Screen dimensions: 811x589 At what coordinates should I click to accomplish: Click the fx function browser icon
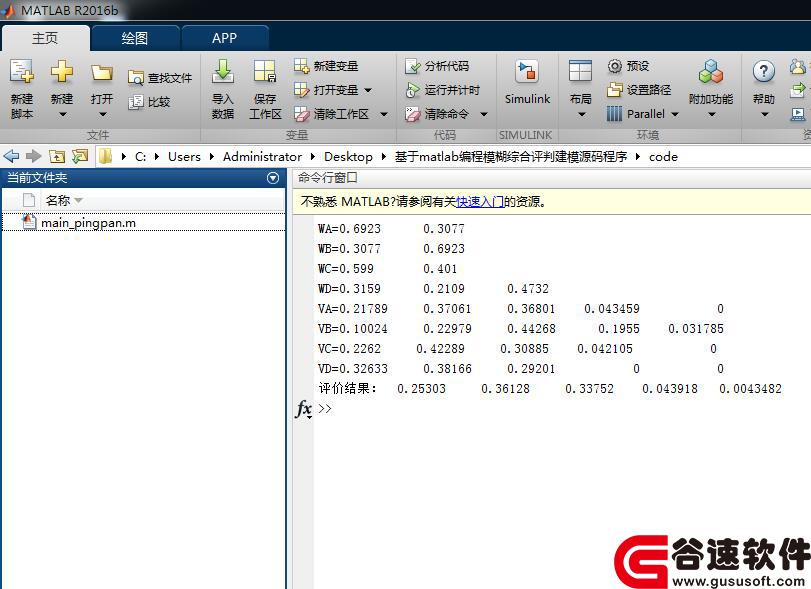(304, 409)
